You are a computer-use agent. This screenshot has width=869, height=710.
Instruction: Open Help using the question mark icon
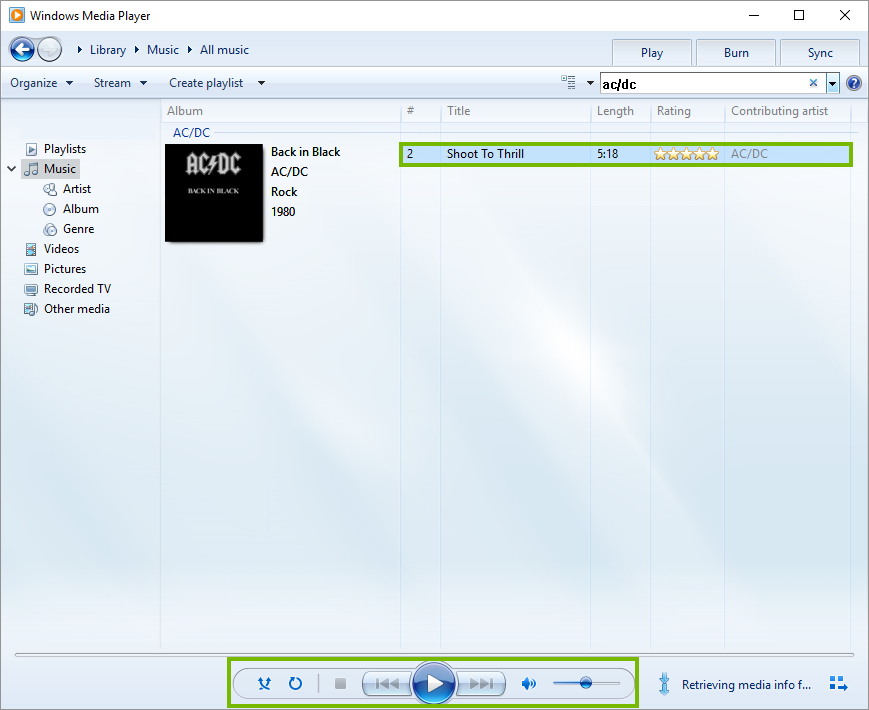853,82
